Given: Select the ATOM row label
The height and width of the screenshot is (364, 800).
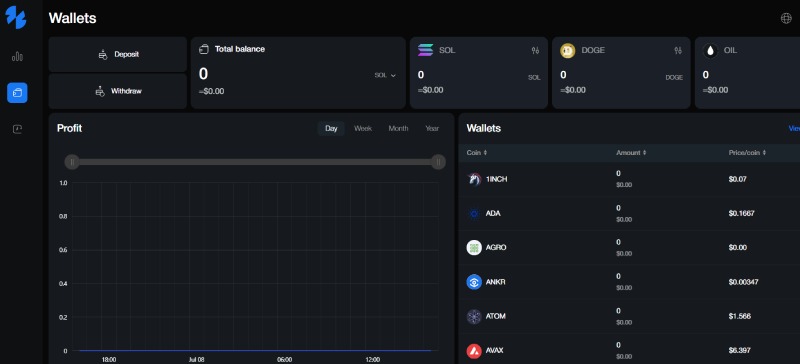Looking at the screenshot, I should pos(495,316).
